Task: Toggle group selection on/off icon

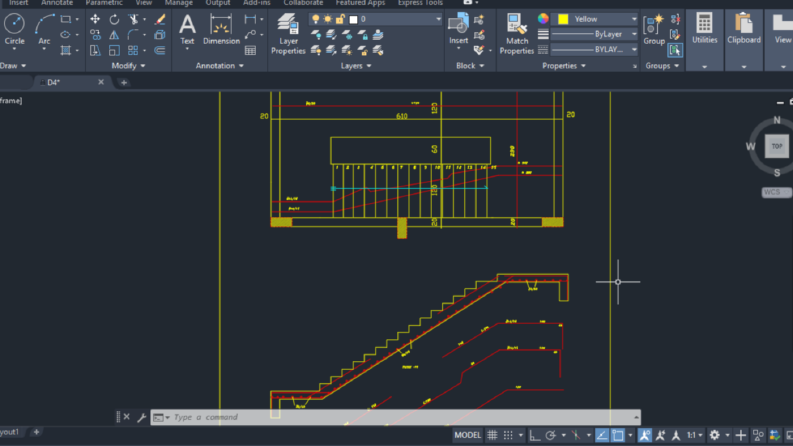Action: (675, 50)
